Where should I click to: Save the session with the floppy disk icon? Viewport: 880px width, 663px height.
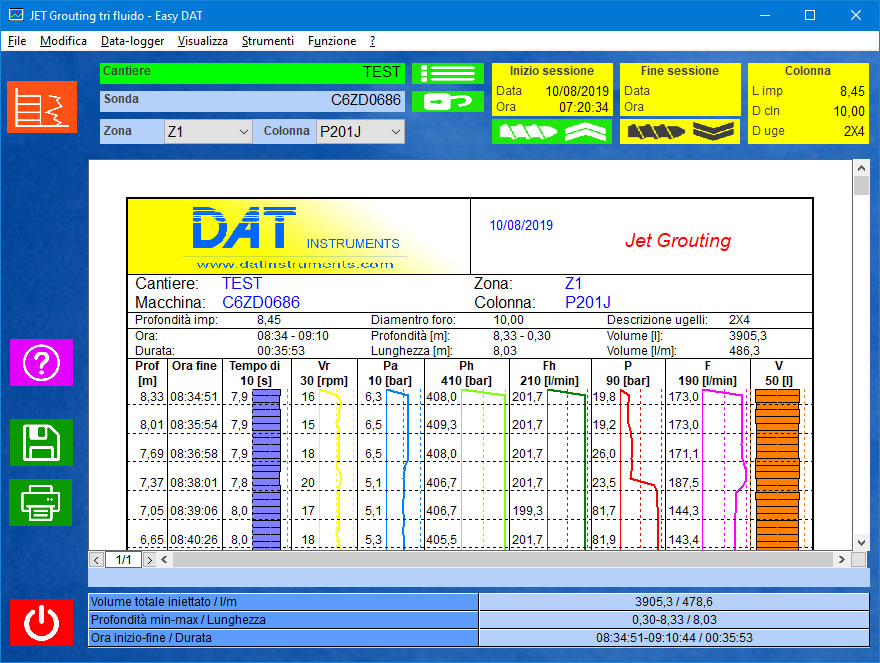pyautogui.click(x=41, y=443)
